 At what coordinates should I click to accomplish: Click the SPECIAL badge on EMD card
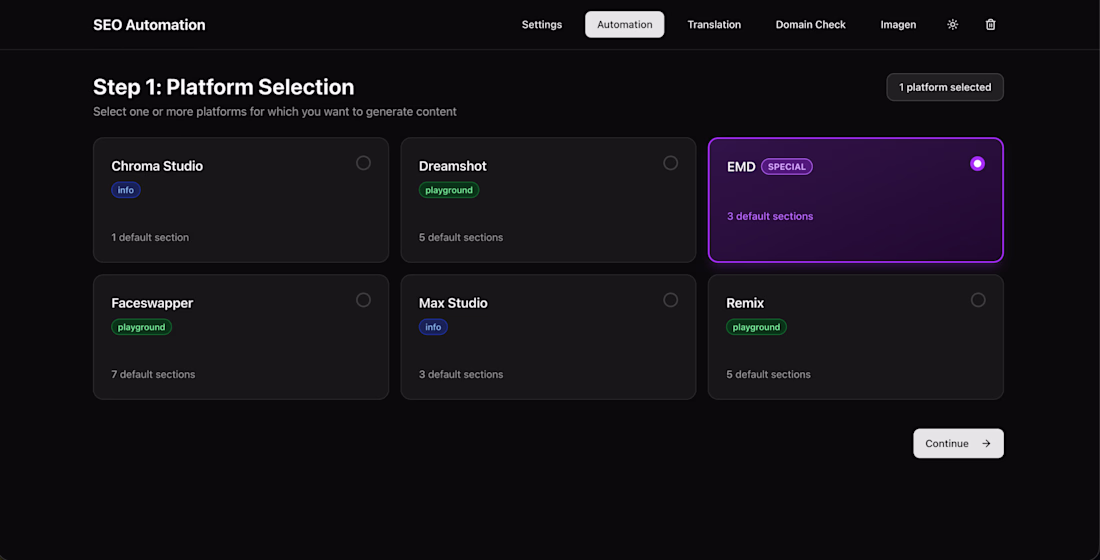coord(787,167)
